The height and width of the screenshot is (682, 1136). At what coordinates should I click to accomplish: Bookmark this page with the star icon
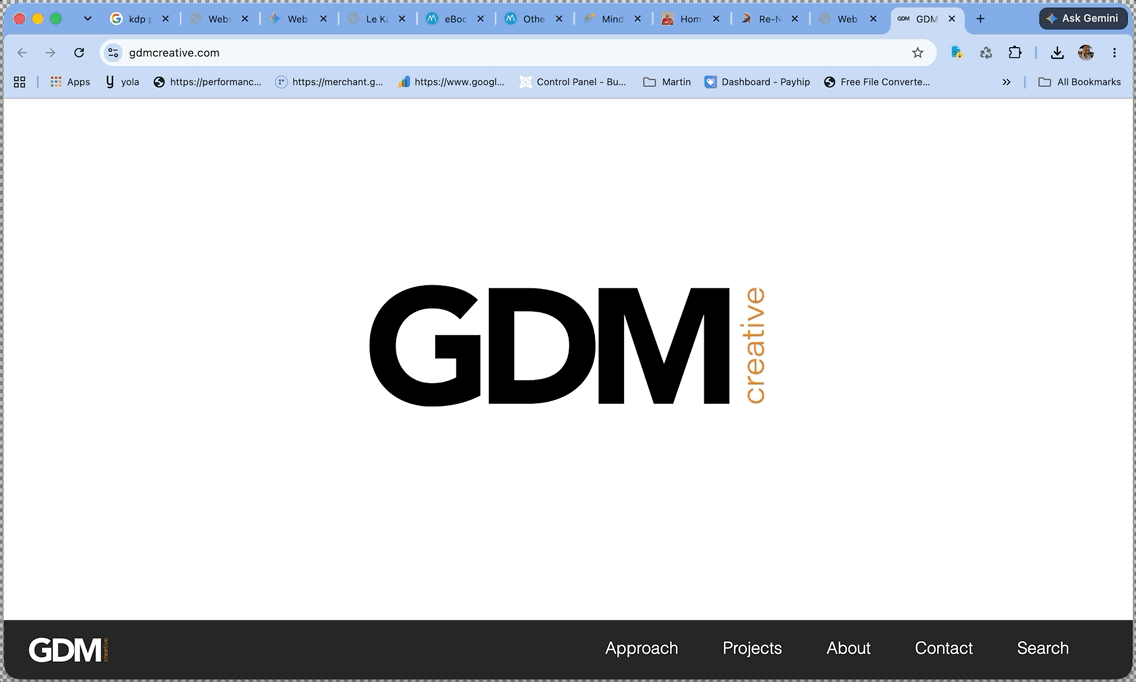(x=917, y=52)
